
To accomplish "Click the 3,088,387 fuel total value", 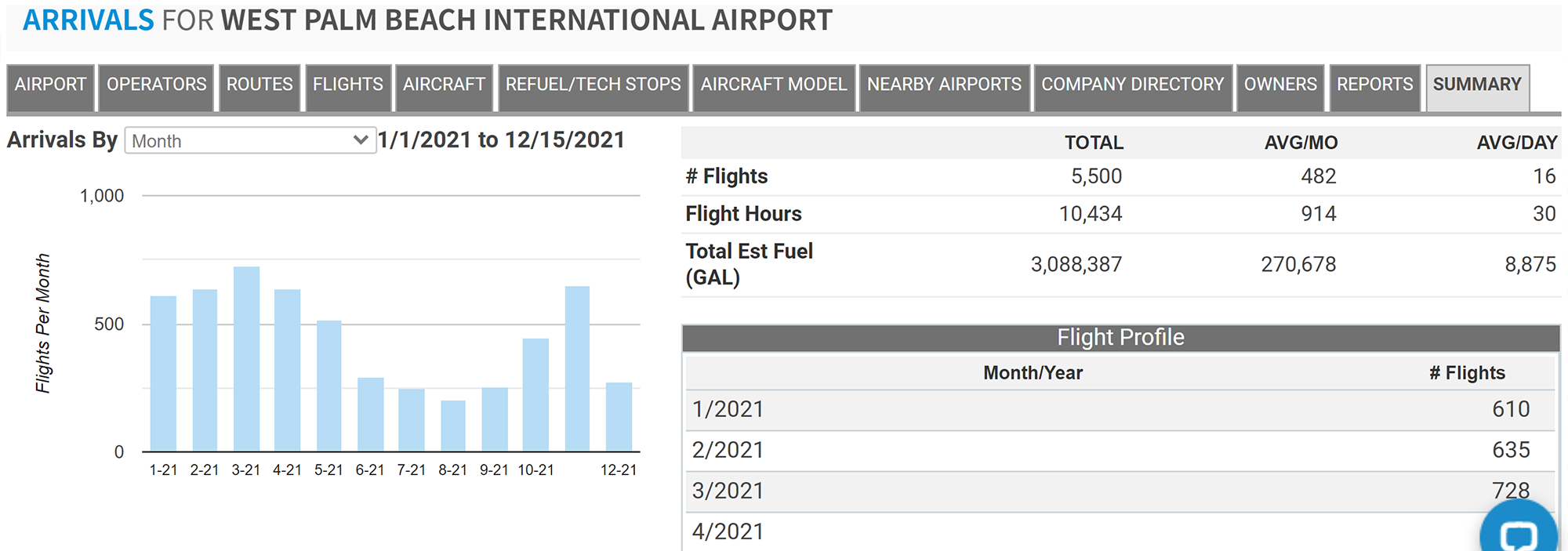I will tap(1076, 264).
